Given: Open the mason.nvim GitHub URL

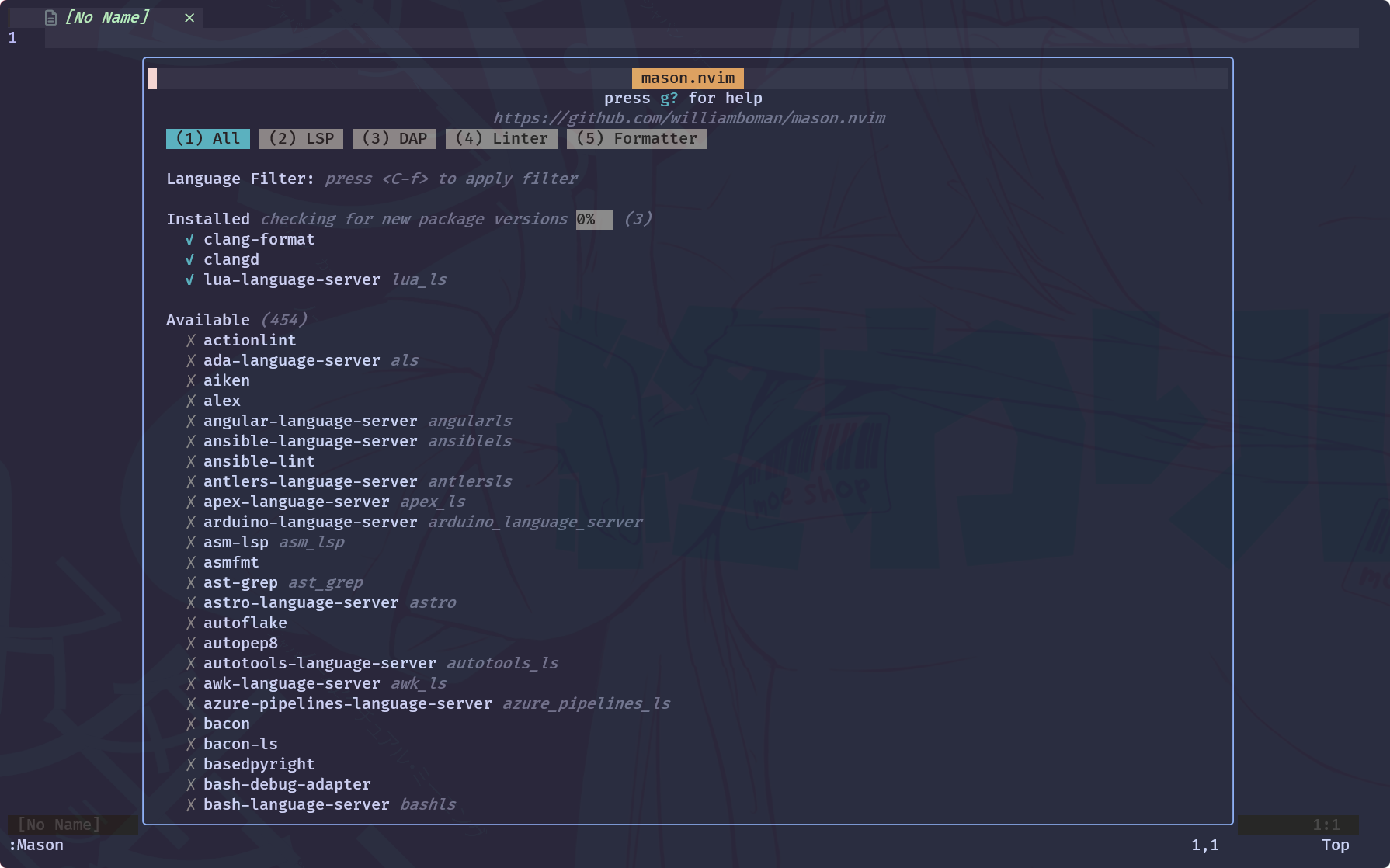Looking at the screenshot, I should tap(689, 118).
